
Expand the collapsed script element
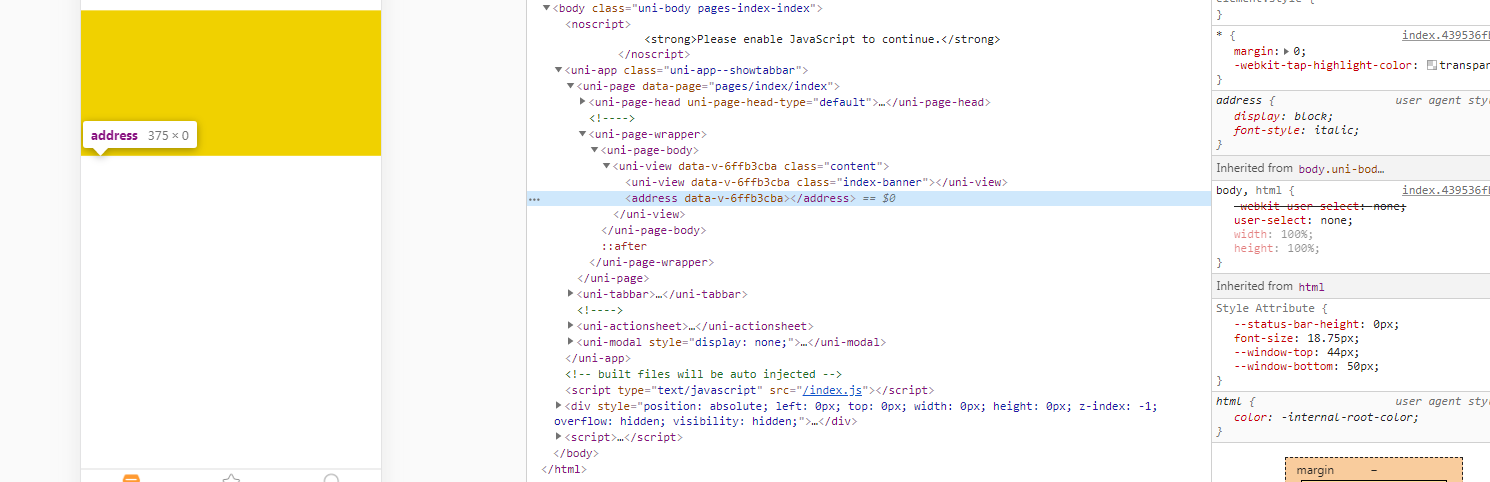point(558,438)
